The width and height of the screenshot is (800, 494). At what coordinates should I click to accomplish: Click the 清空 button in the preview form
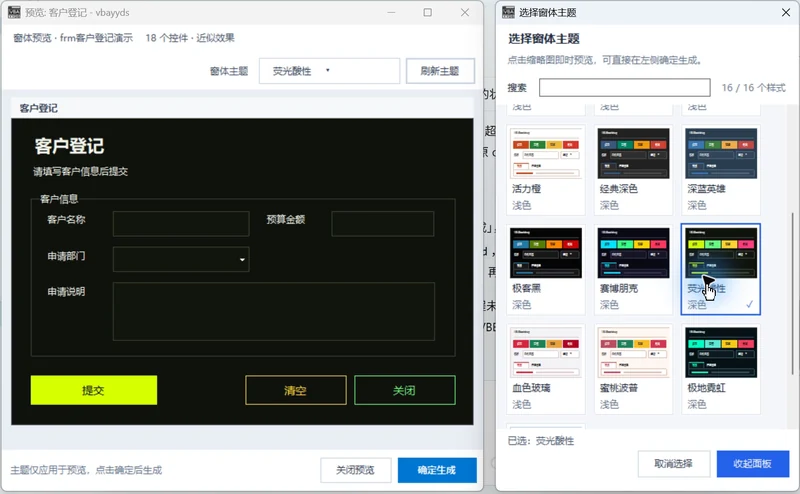[x=295, y=390]
